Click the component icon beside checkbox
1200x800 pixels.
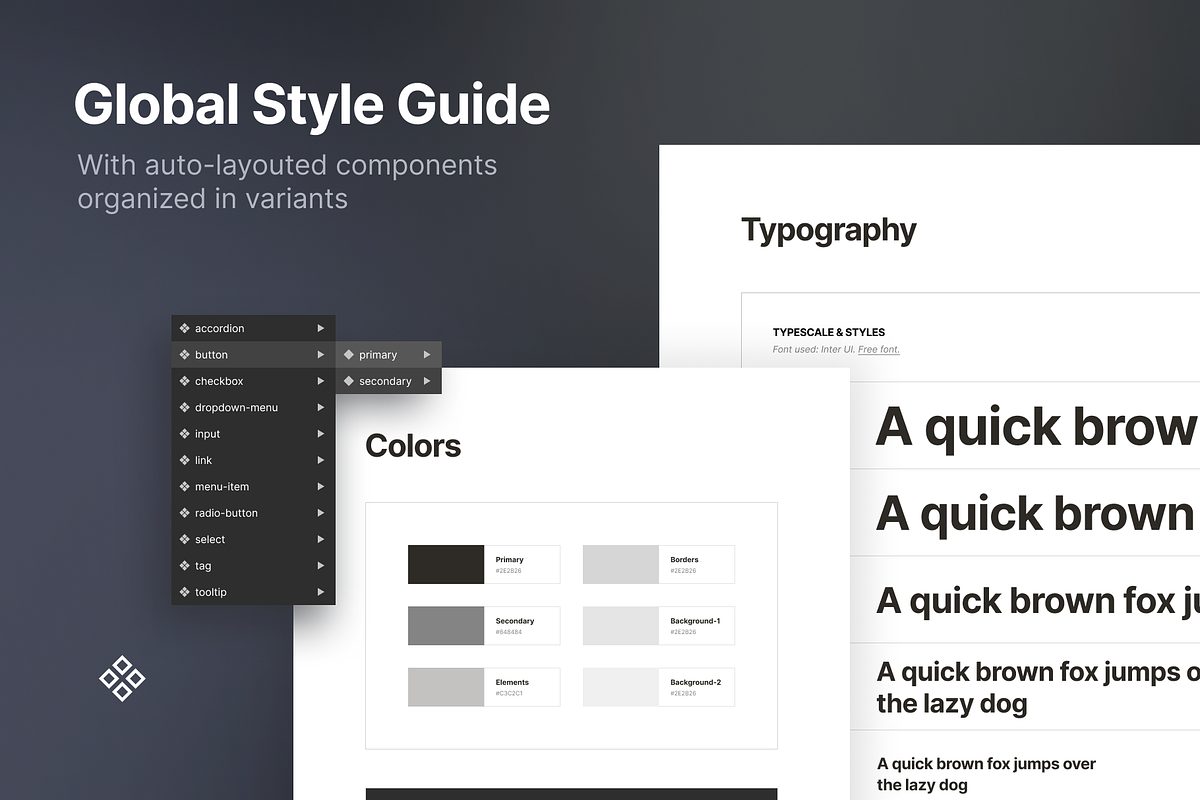pyautogui.click(x=185, y=381)
